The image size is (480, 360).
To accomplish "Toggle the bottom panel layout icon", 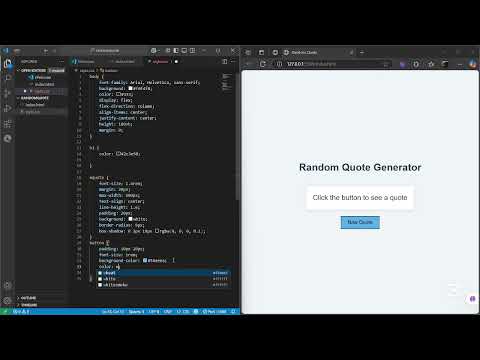I will coord(184,51).
